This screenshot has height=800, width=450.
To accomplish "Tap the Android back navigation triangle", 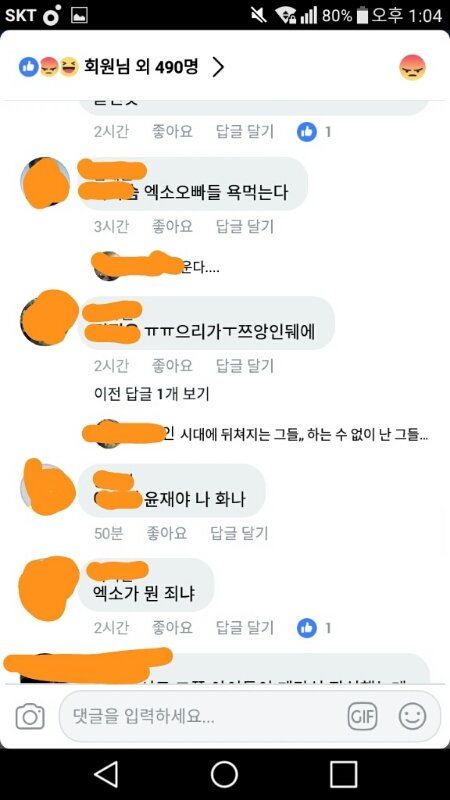I will [106, 774].
